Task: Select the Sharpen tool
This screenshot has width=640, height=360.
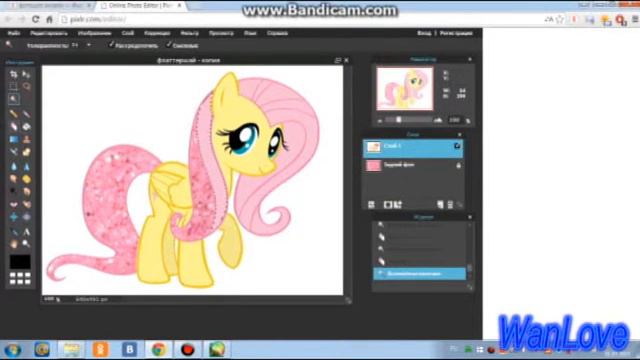Action: pos(27,166)
